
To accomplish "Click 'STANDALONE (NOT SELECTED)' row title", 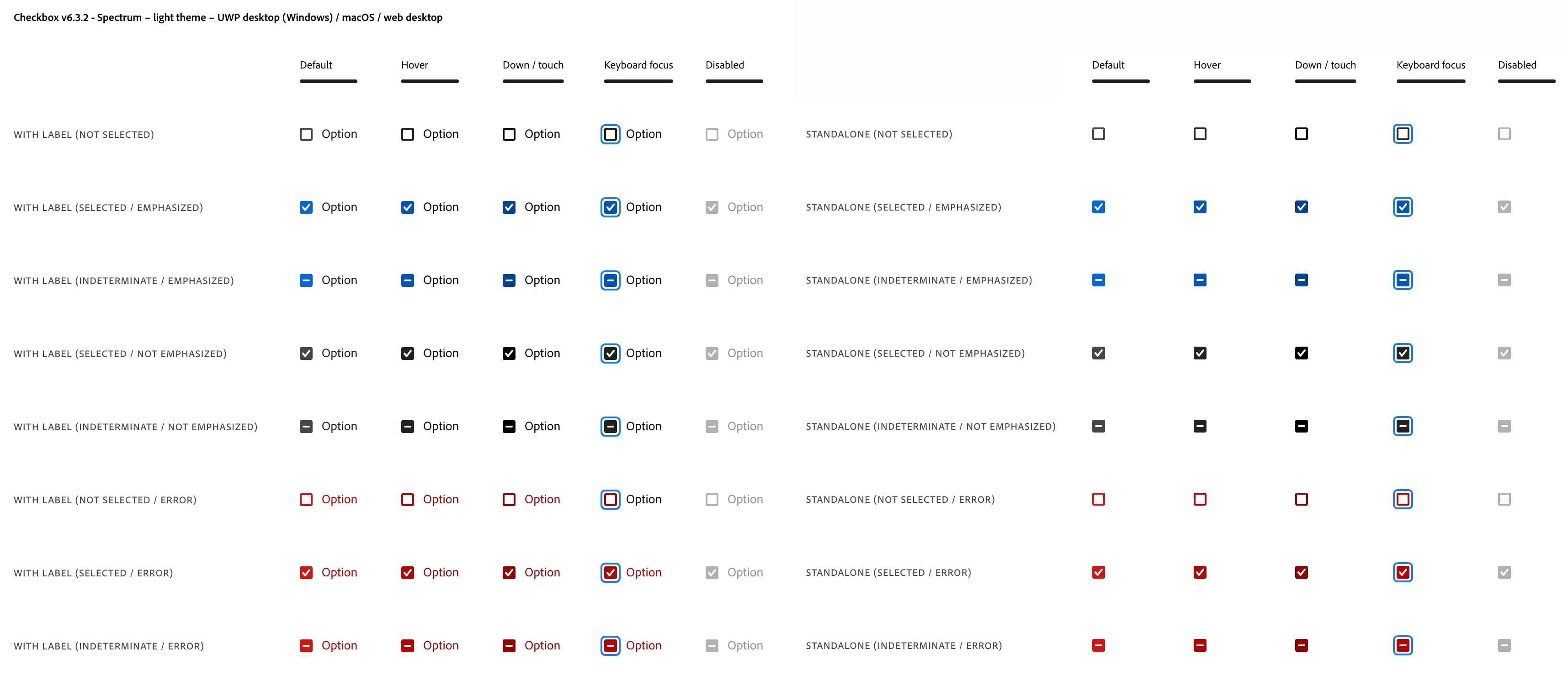I will (879, 134).
